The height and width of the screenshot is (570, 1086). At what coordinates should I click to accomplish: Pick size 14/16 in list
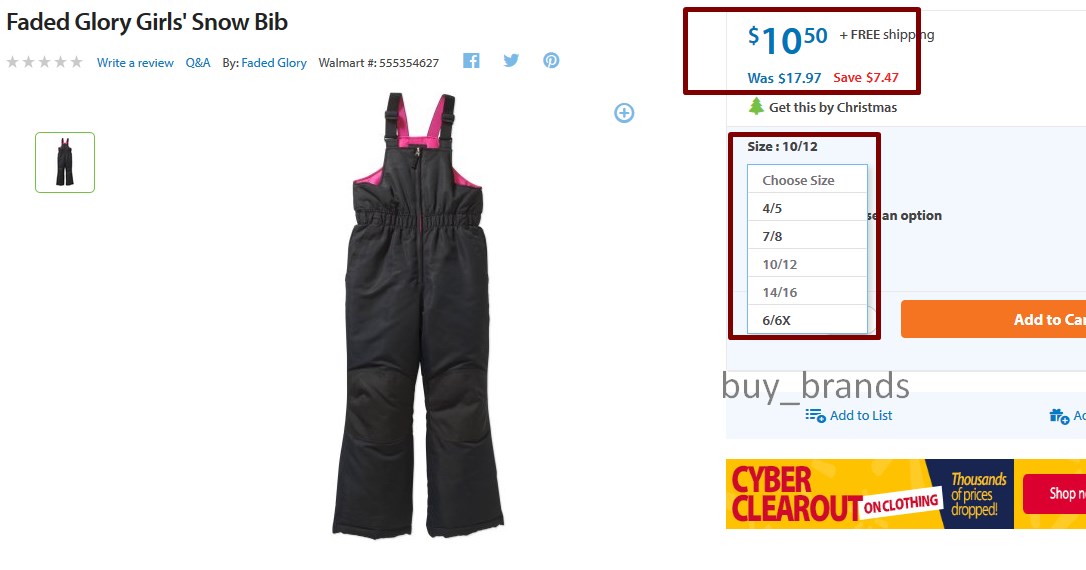pos(808,292)
